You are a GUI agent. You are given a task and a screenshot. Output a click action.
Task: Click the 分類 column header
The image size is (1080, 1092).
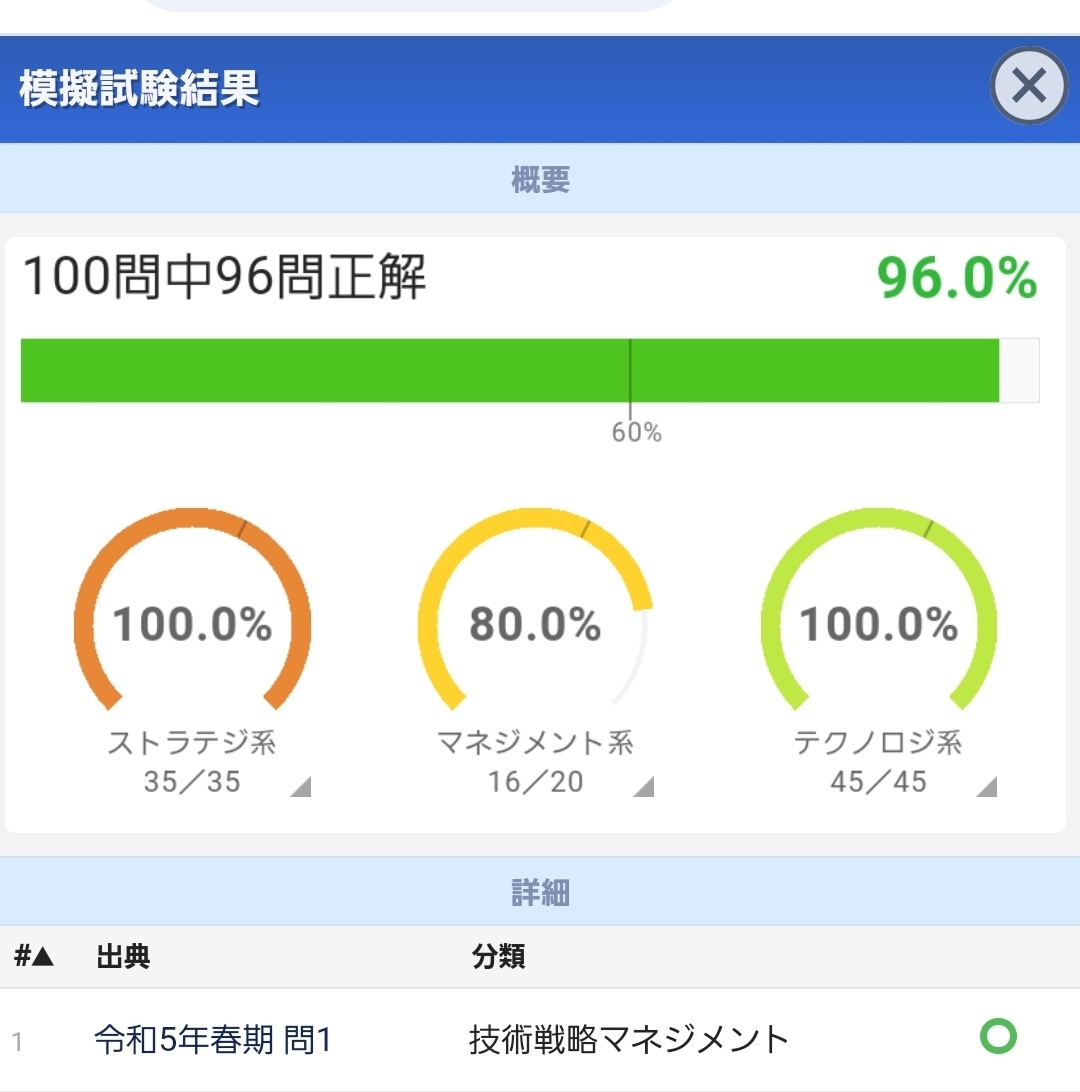tap(499, 956)
